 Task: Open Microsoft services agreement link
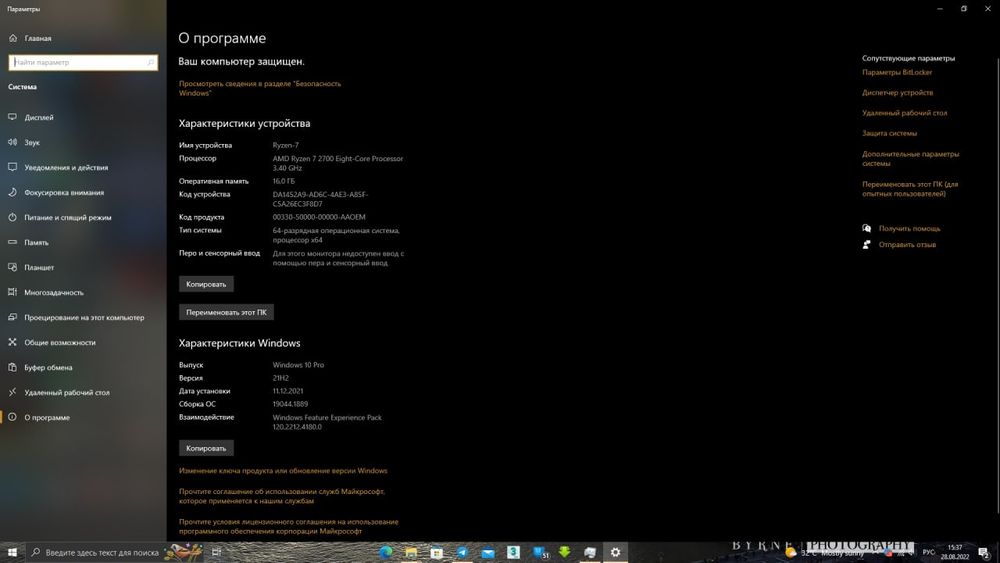282,496
